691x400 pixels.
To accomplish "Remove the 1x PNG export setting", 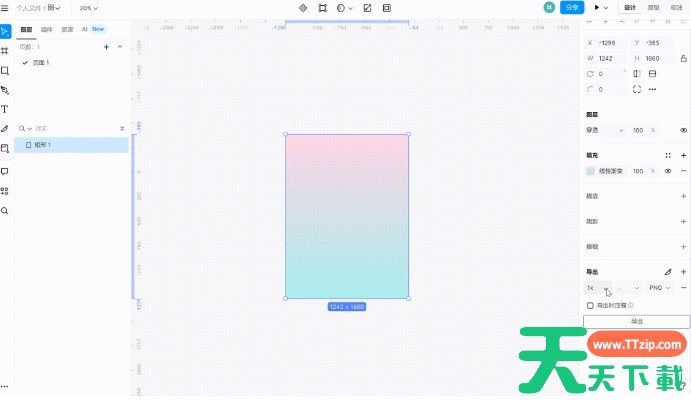I will [x=684, y=288].
